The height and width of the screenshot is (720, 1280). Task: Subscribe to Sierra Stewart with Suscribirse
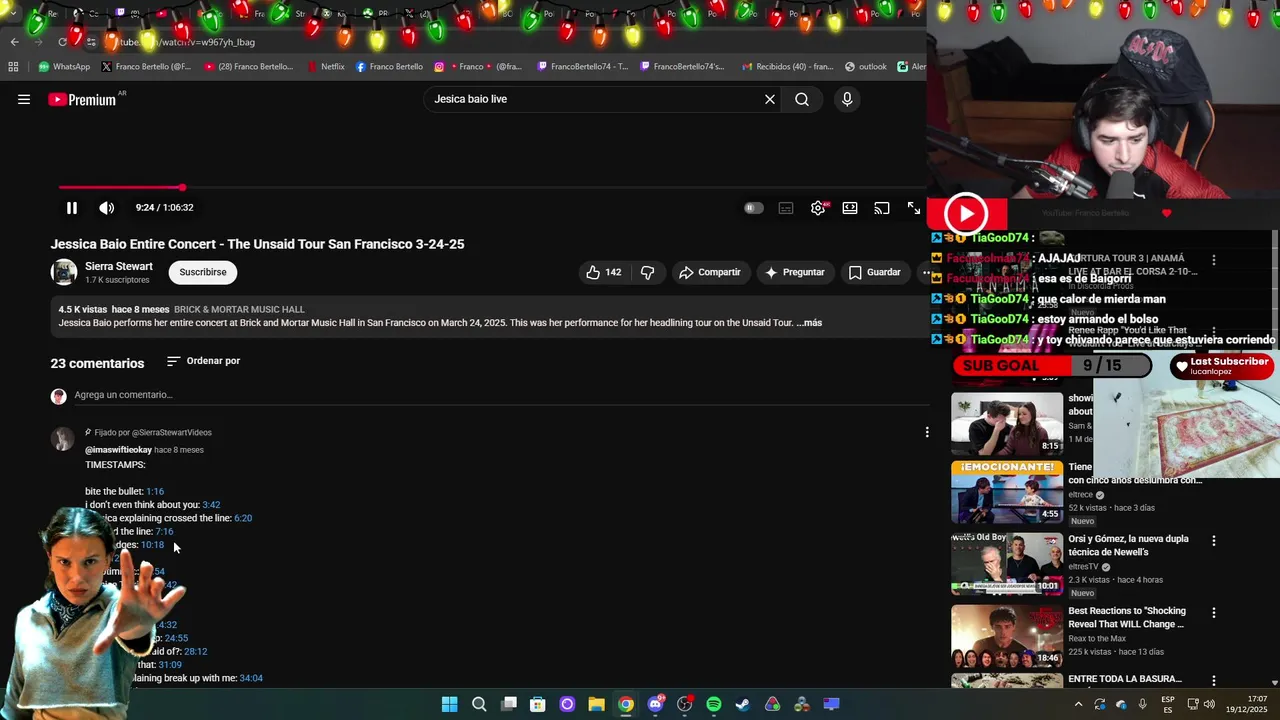pos(203,272)
